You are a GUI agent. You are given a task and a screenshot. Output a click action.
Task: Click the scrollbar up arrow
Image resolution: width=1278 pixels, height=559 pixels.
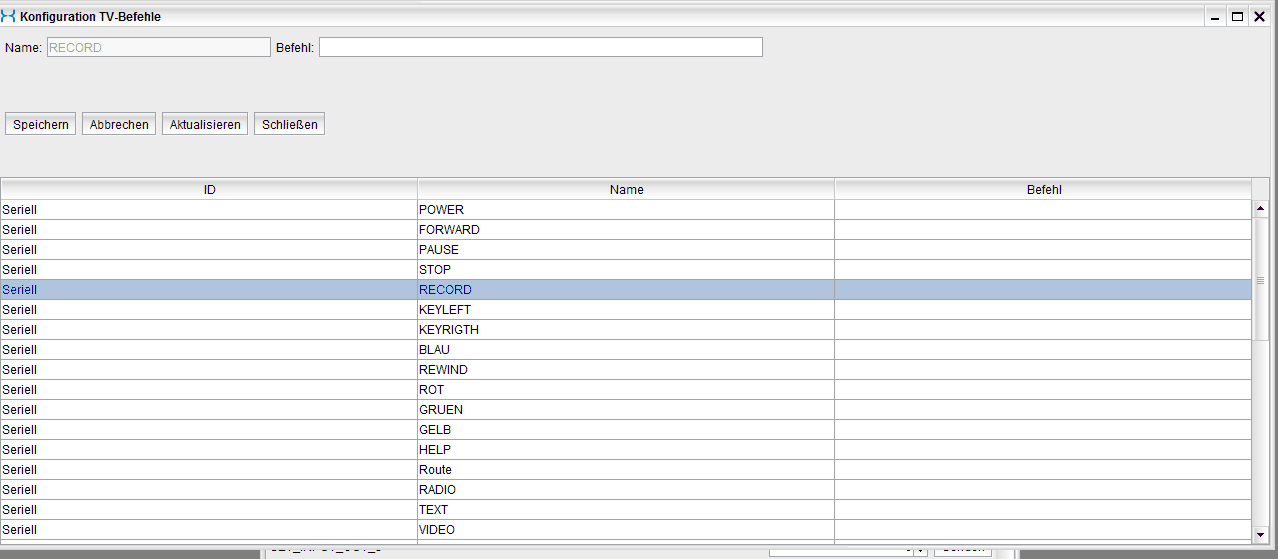pyautogui.click(x=1260, y=209)
